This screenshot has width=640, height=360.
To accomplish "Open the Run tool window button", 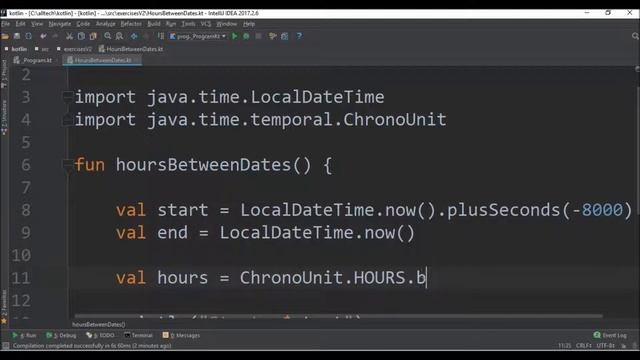I will point(24,335).
